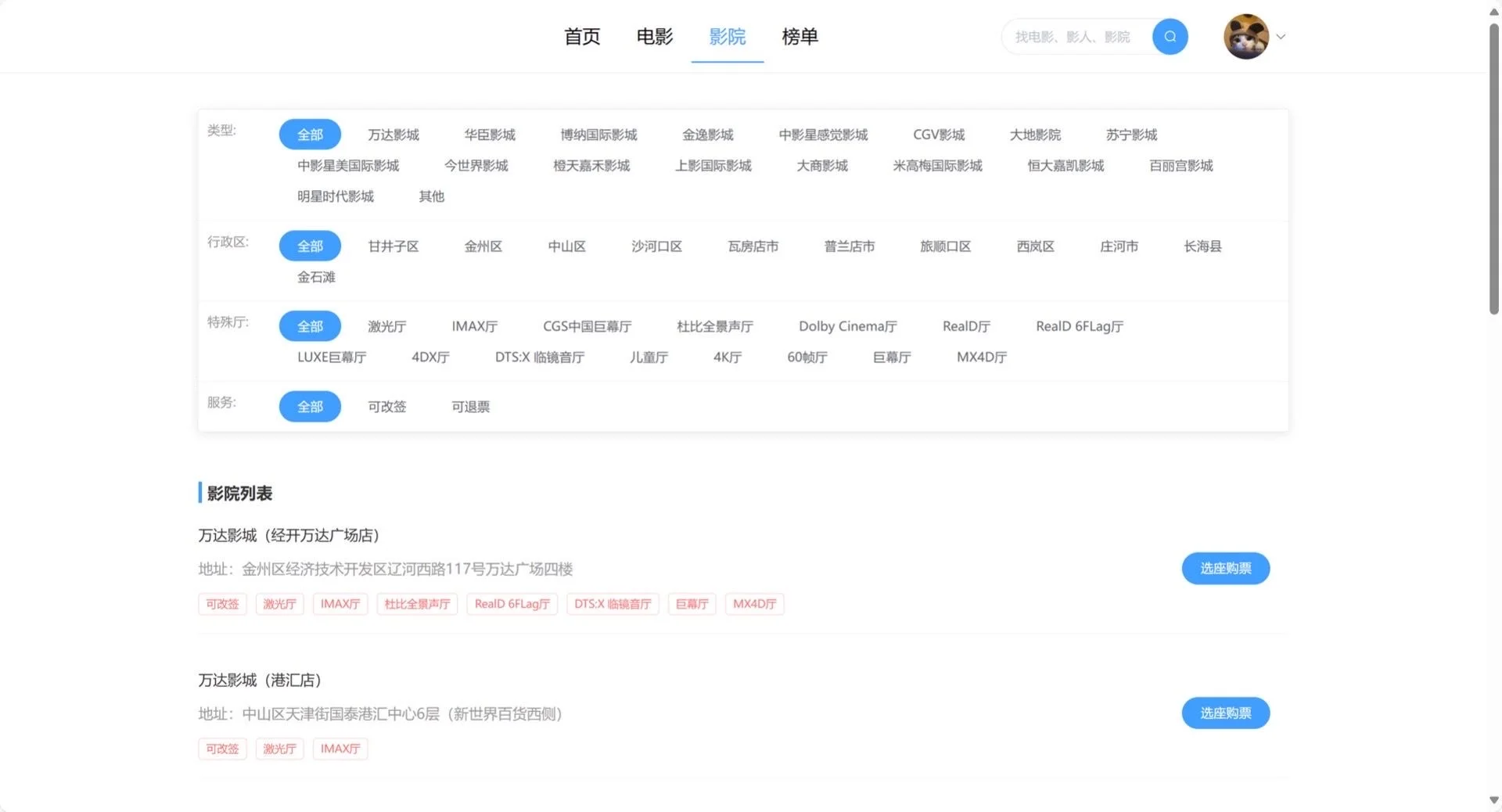
Task: Click the user avatar picture
Action: (x=1247, y=36)
